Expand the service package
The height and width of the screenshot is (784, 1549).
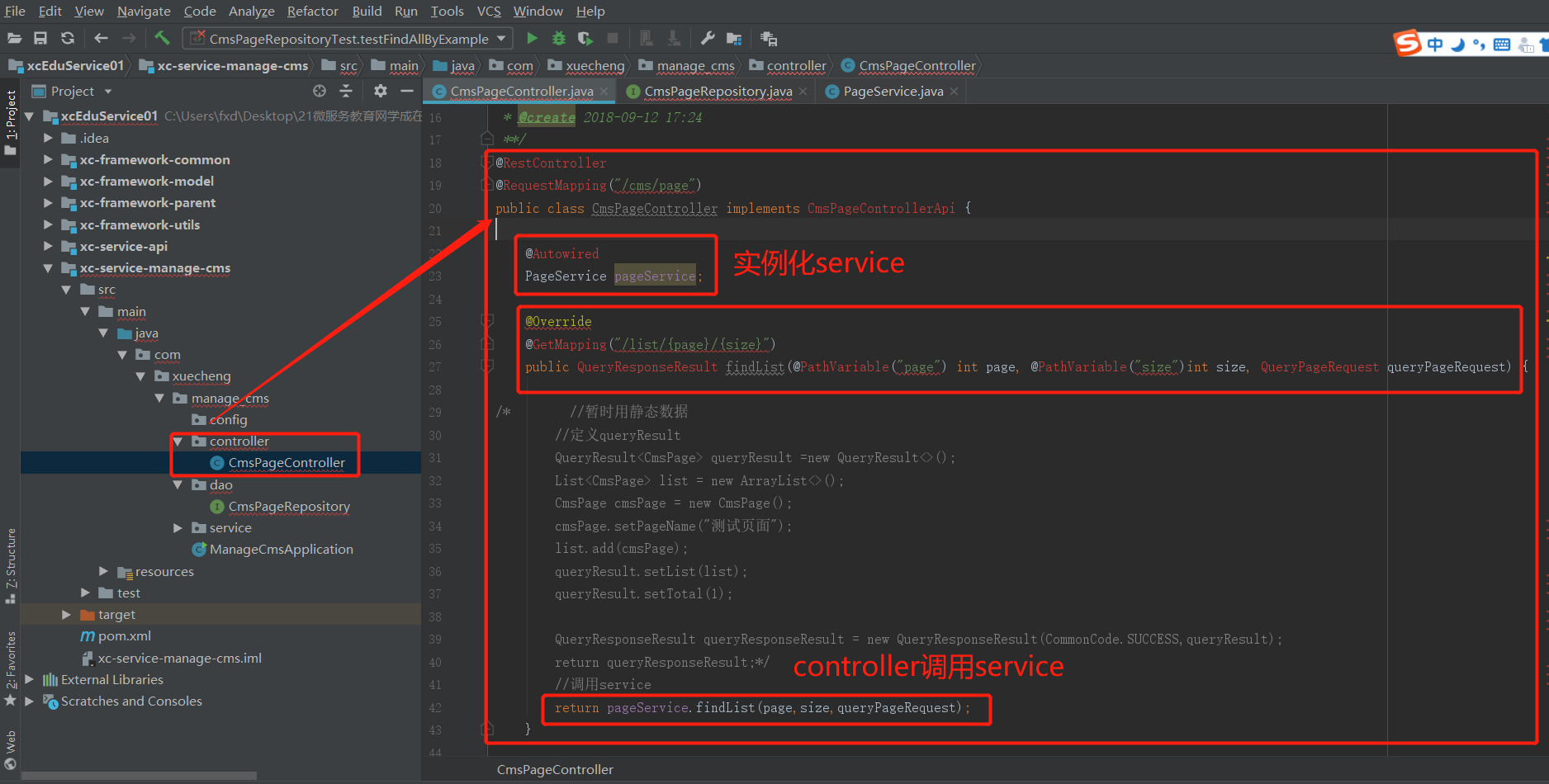178,528
